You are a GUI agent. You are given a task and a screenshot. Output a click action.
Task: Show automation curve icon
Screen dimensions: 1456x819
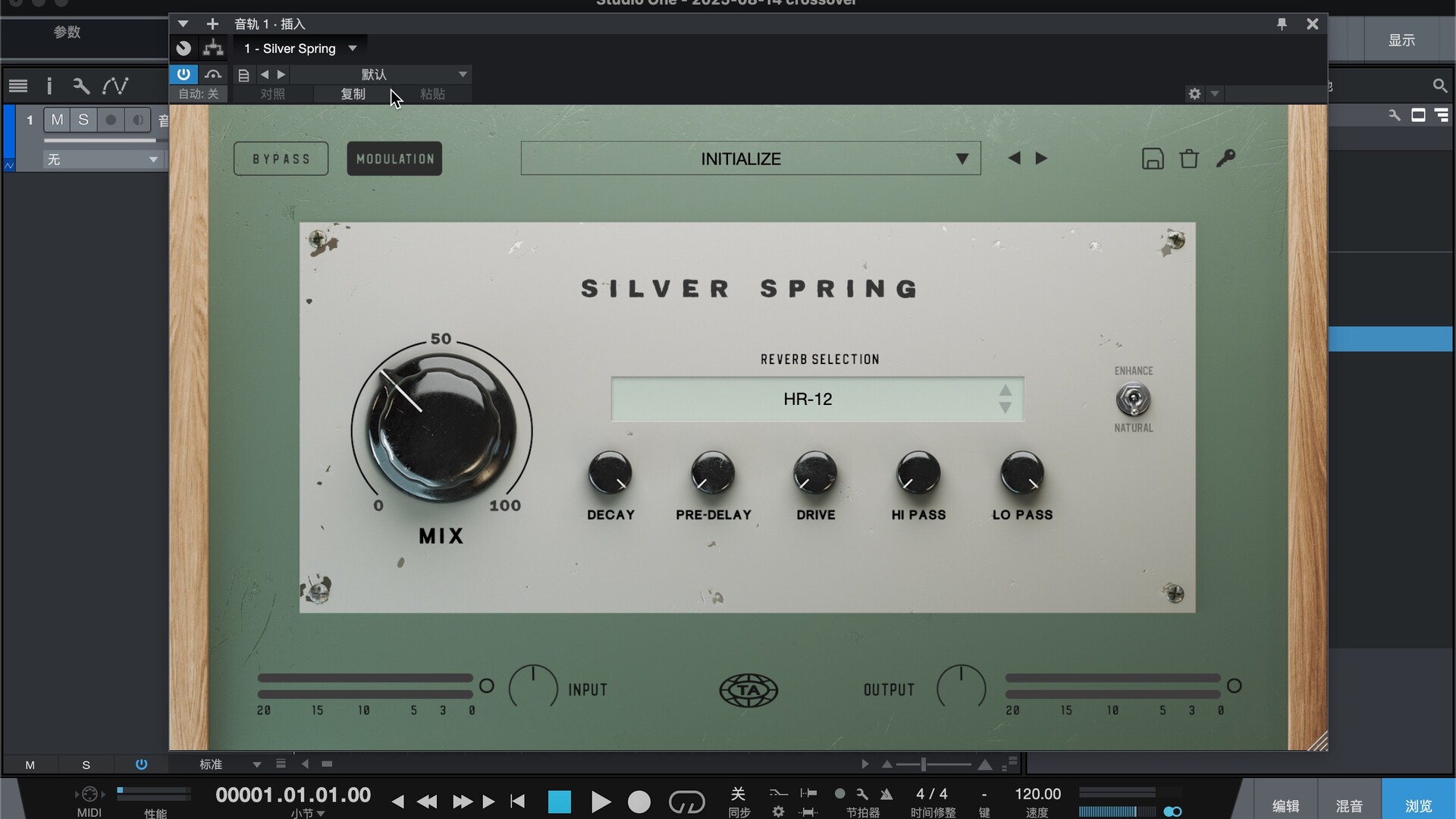[115, 86]
